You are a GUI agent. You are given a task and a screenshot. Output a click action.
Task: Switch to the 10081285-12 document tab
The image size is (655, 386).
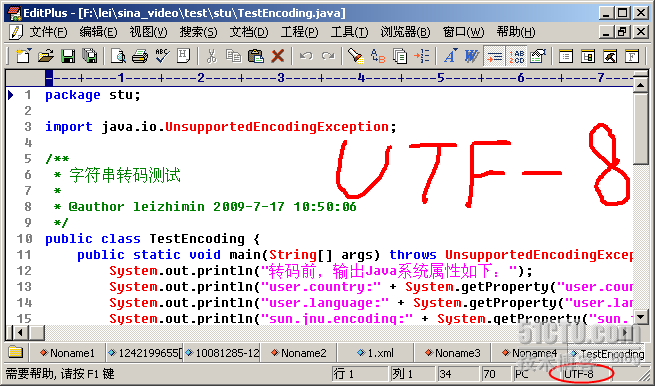(x=222, y=353)
